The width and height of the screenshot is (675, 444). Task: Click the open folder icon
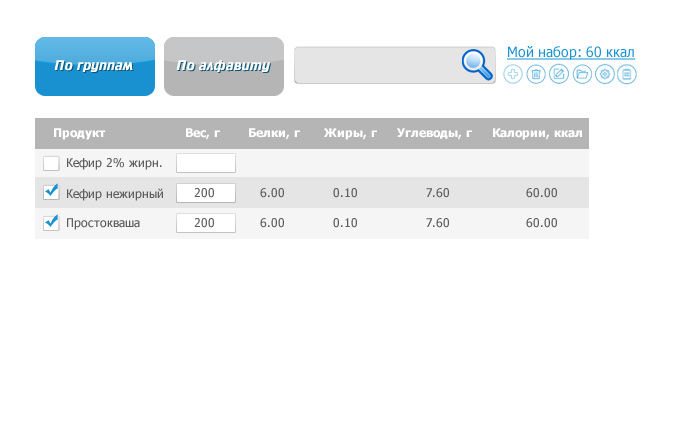tap(582, 74)
